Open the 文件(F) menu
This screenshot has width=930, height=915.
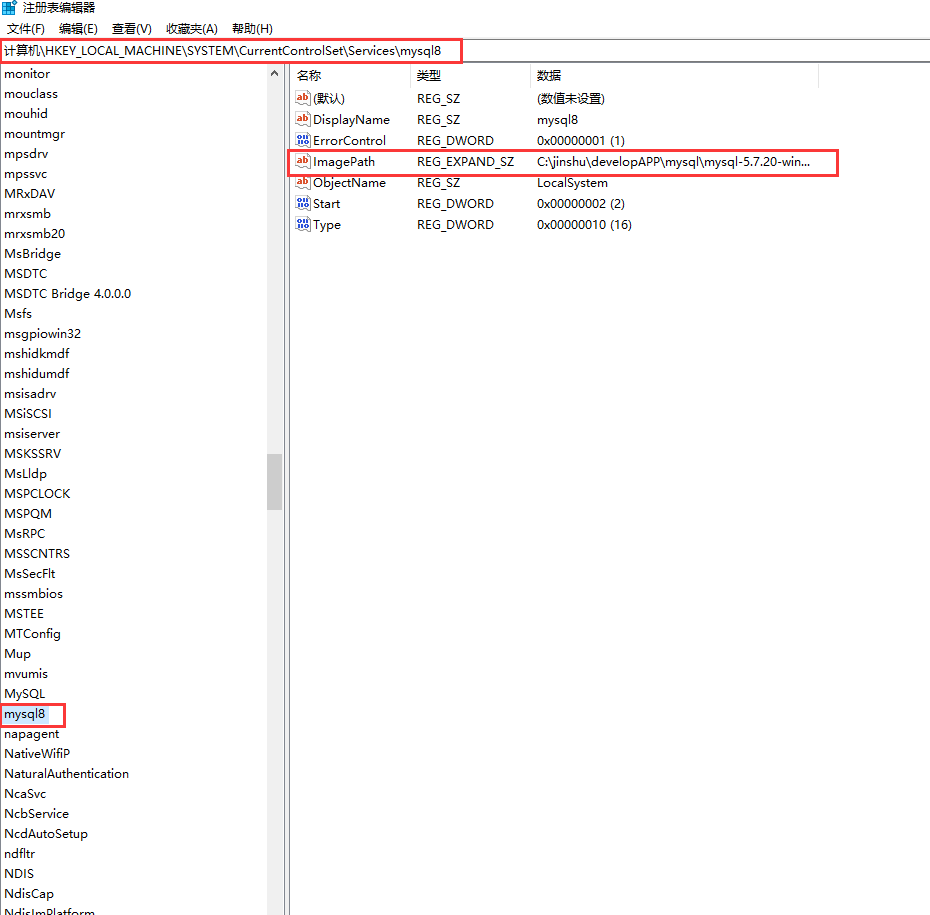(x=26, y=28)
